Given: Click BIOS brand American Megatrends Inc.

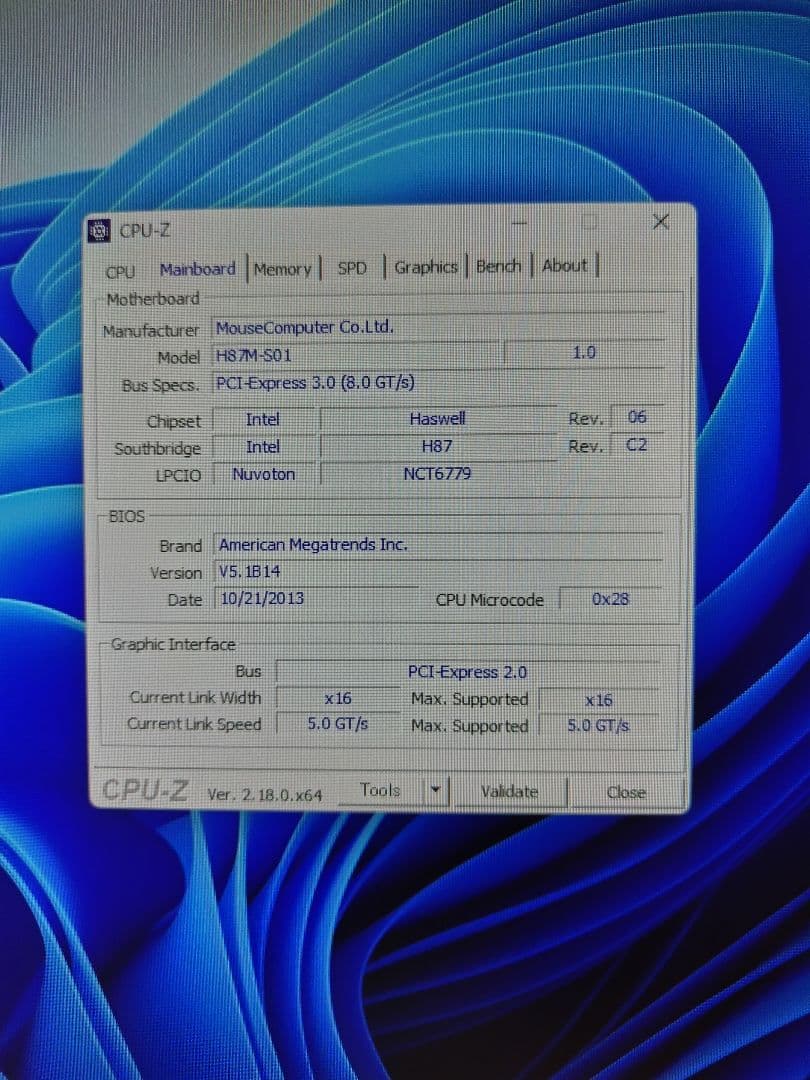Looking at the screenshot, I should click(x=439, y=544).
